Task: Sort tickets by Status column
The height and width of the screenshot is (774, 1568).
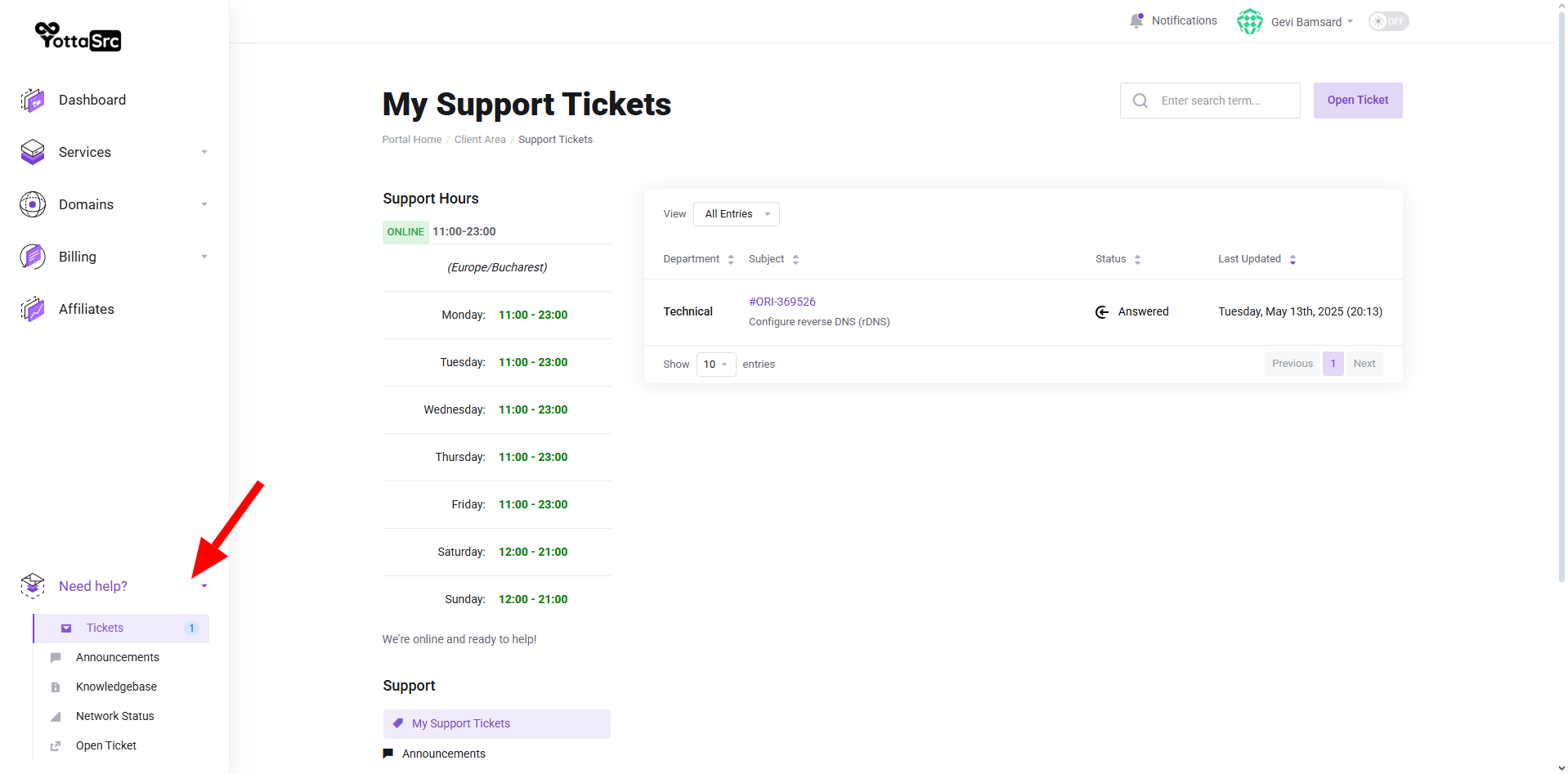Action: (1118, 259)
